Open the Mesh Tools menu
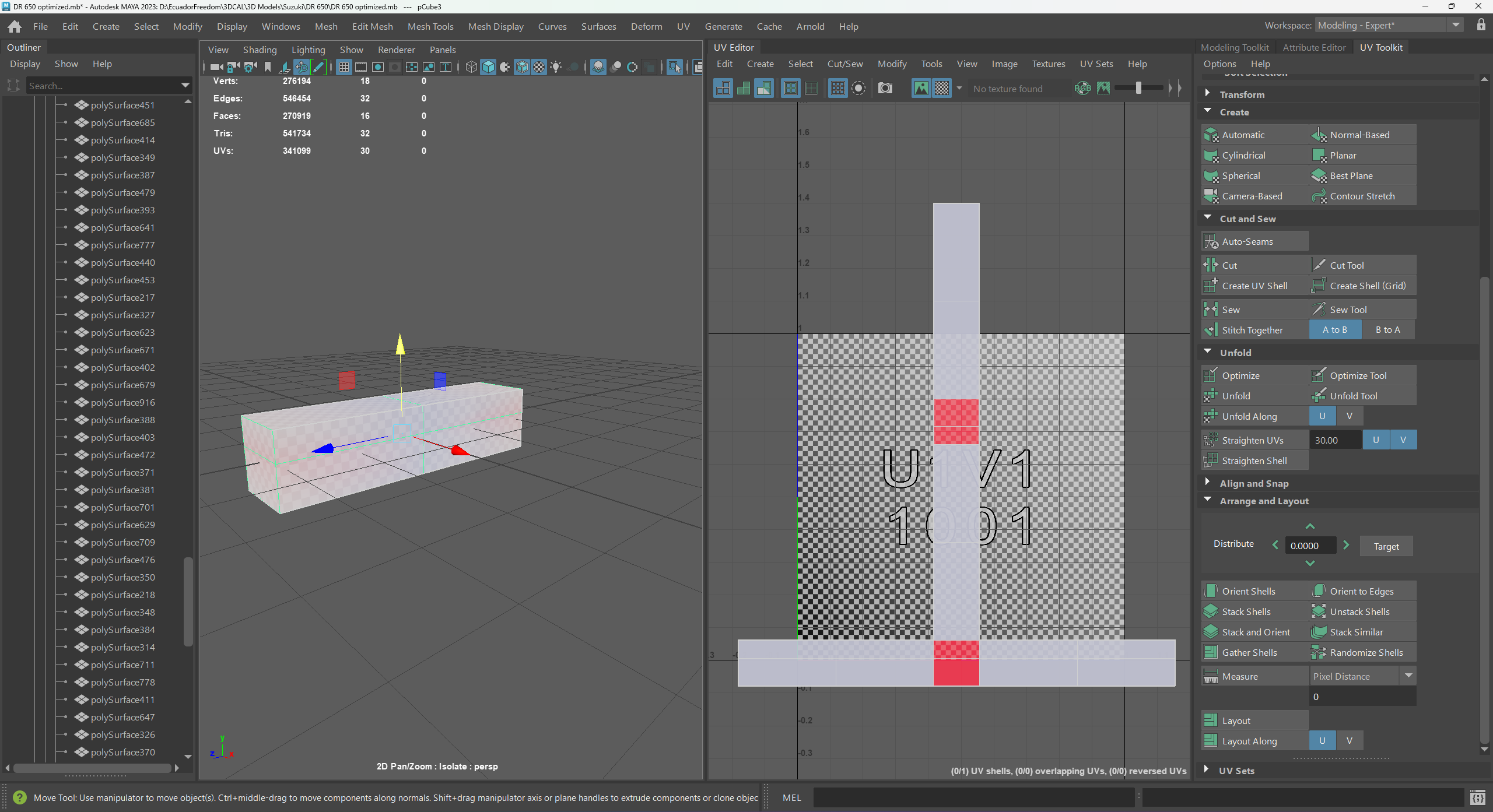 [x=430, y=26]
